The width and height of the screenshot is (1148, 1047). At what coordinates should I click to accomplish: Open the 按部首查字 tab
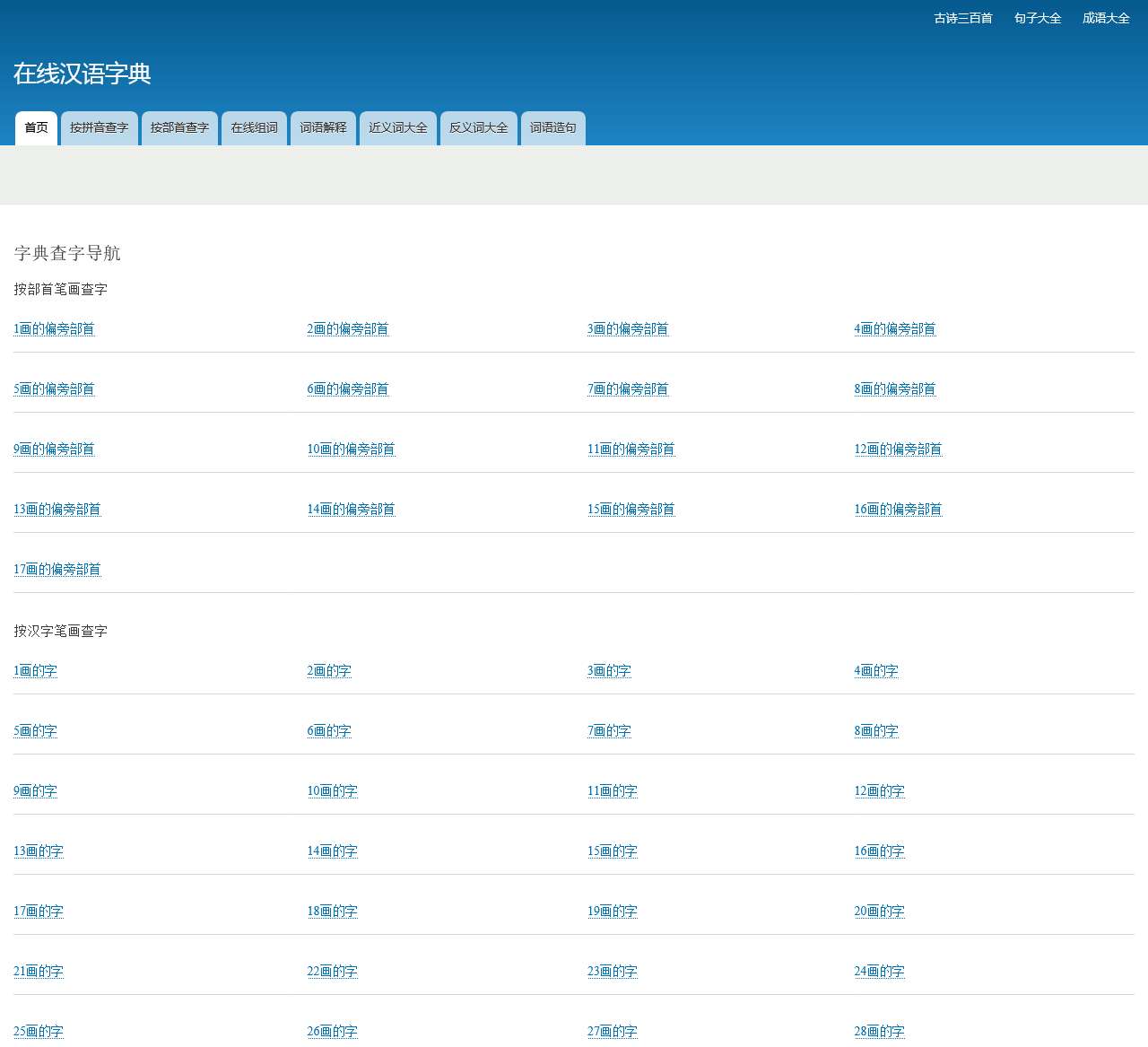click(179, 128)
